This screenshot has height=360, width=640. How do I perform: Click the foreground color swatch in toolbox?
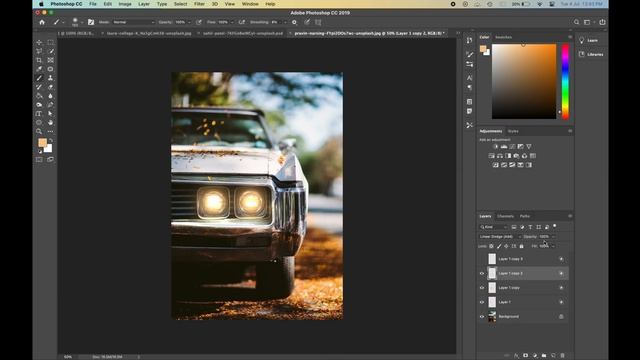click(x=42, y=142)
